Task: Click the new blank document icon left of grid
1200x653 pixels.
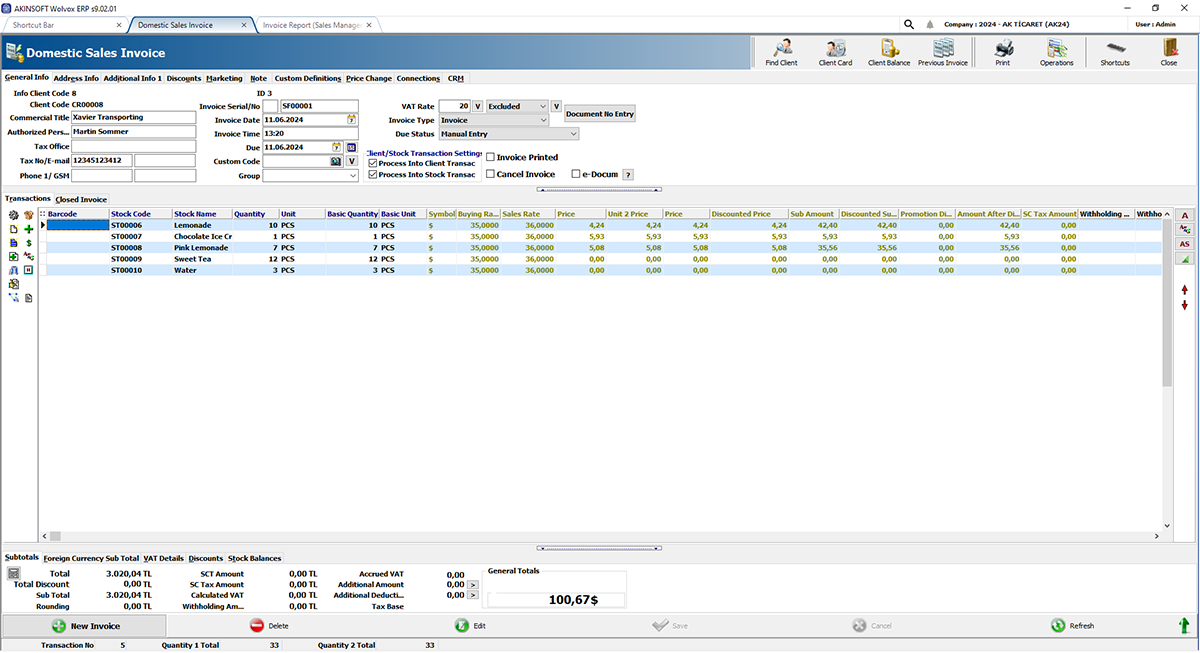Action: coord(13,229)
